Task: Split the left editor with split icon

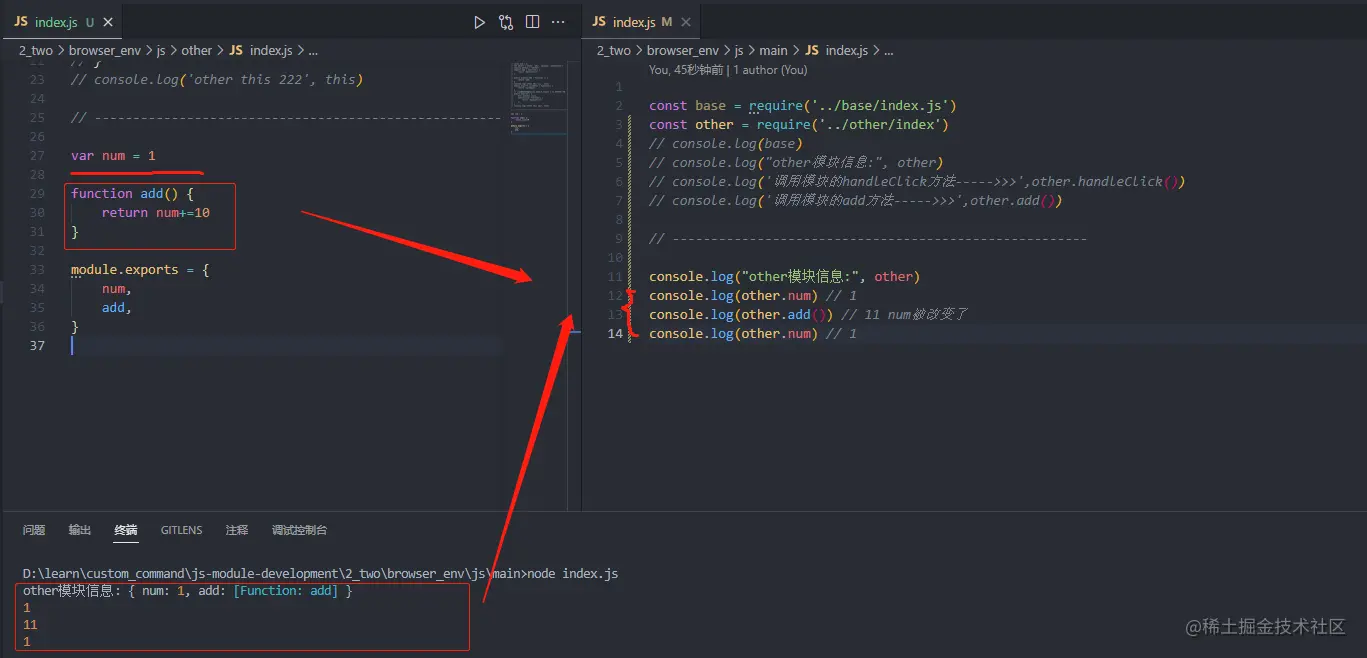Action: 532,22
